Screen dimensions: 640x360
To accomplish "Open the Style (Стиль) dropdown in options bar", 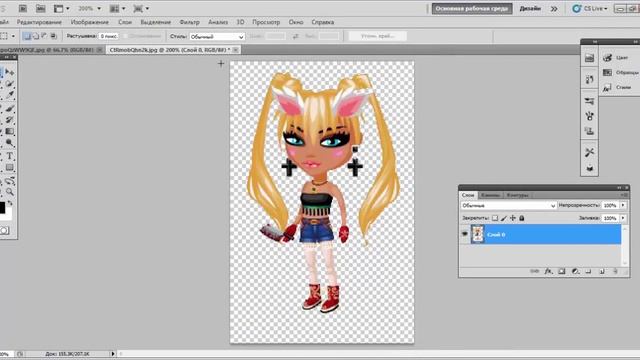I will (217, 37).
